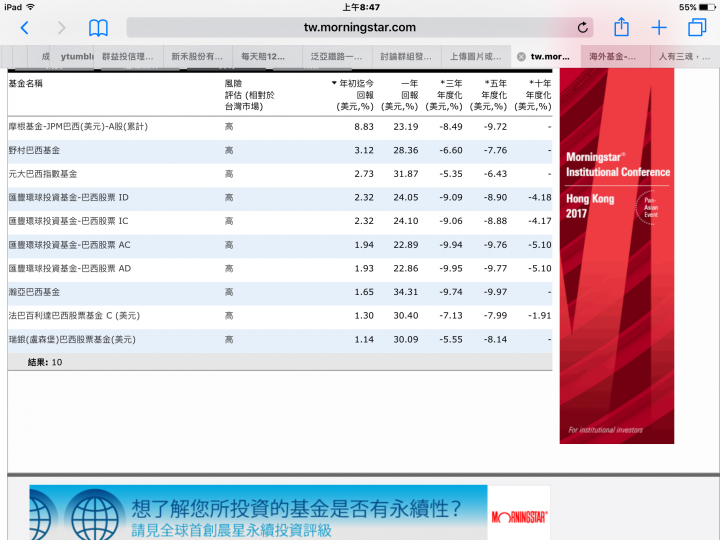
Task: Open fund 匯豐環球投資基金-巴西股票 AD
Action: pyautogui.click(x=69, y=268)
